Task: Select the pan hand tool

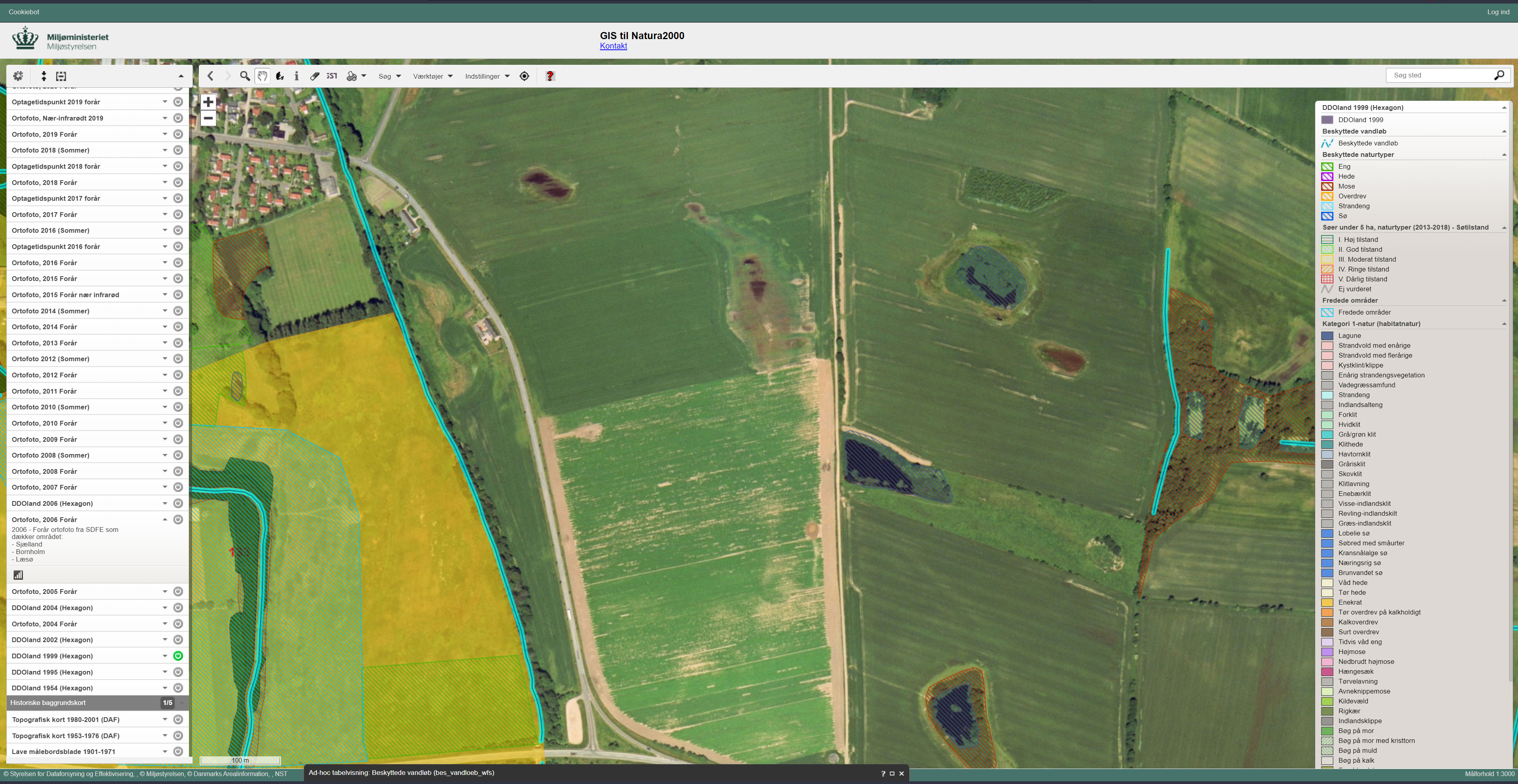Action: pyautogui.click(x=262, y=76)
